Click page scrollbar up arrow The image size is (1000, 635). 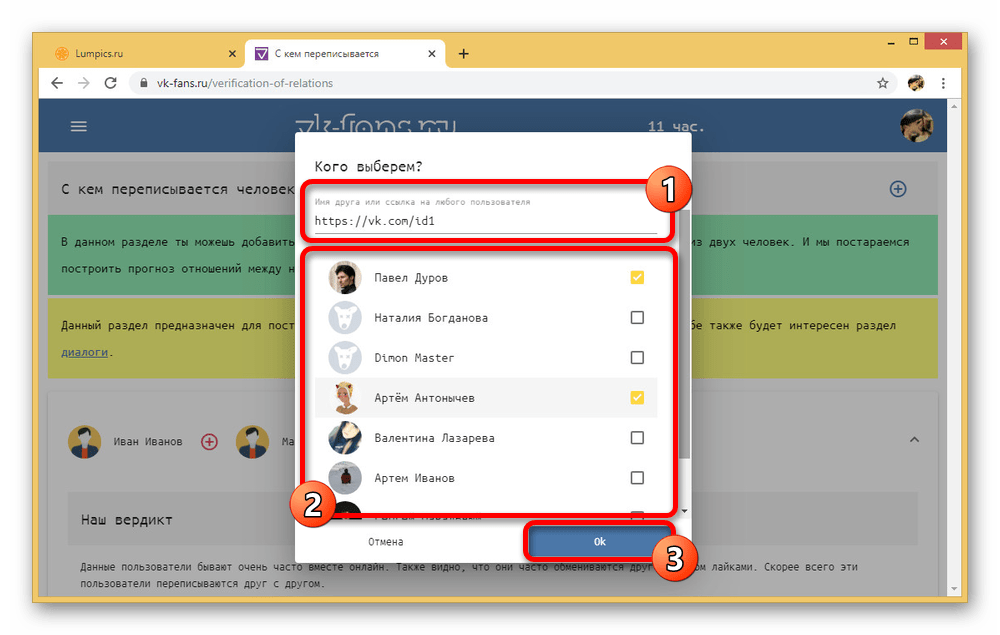[x=954, y=106]
